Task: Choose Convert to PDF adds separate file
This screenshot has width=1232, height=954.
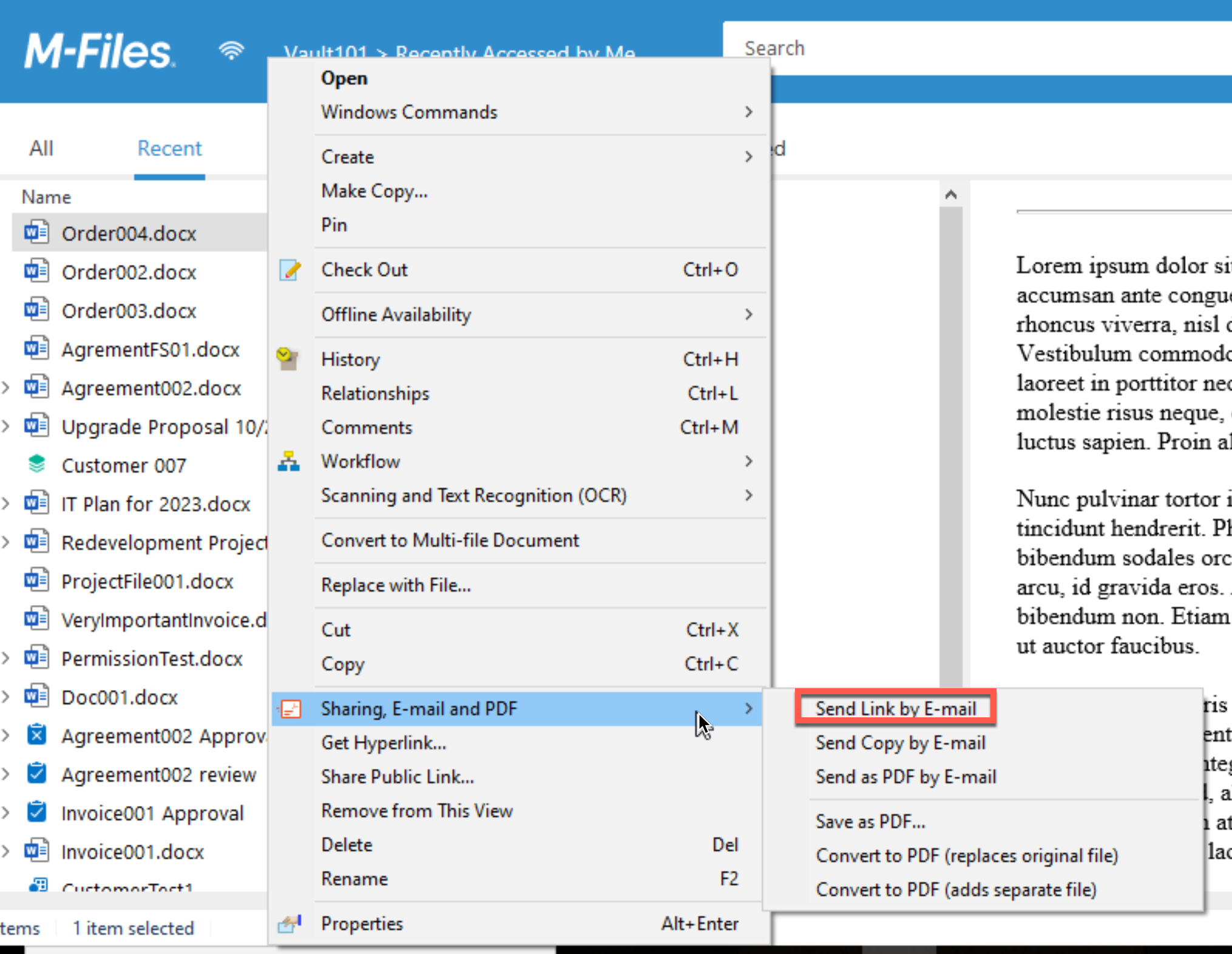Action: 983,890
